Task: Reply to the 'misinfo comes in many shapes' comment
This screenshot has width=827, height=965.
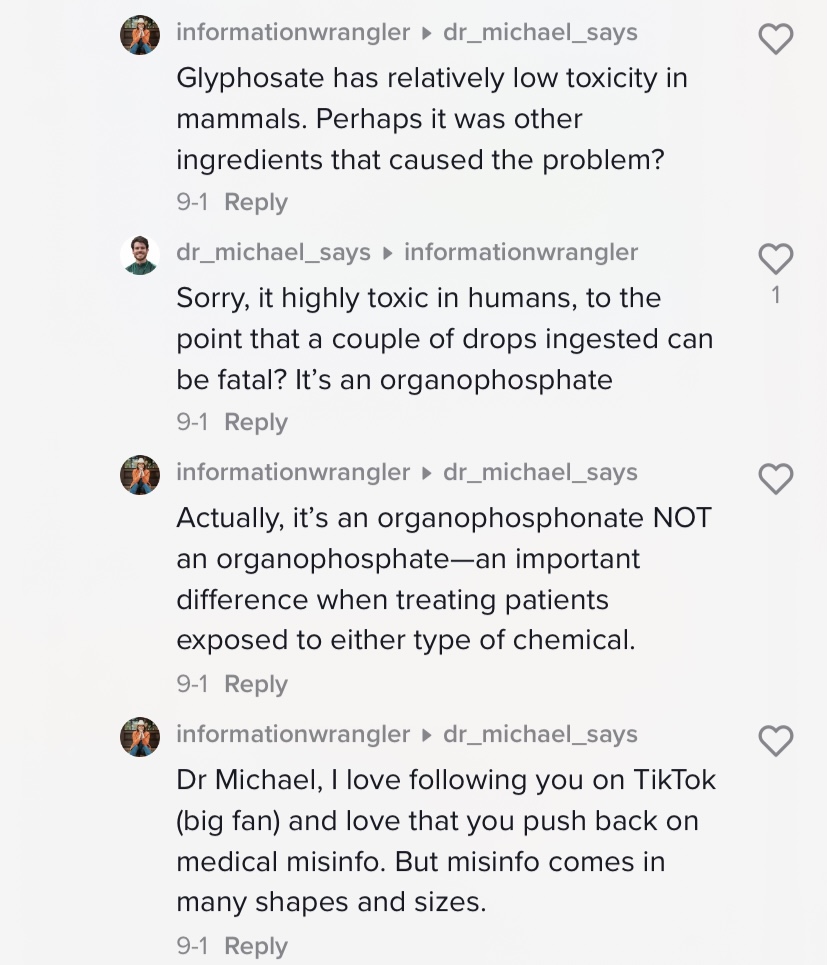Action: pyautogui.click(x=256, y=946)
